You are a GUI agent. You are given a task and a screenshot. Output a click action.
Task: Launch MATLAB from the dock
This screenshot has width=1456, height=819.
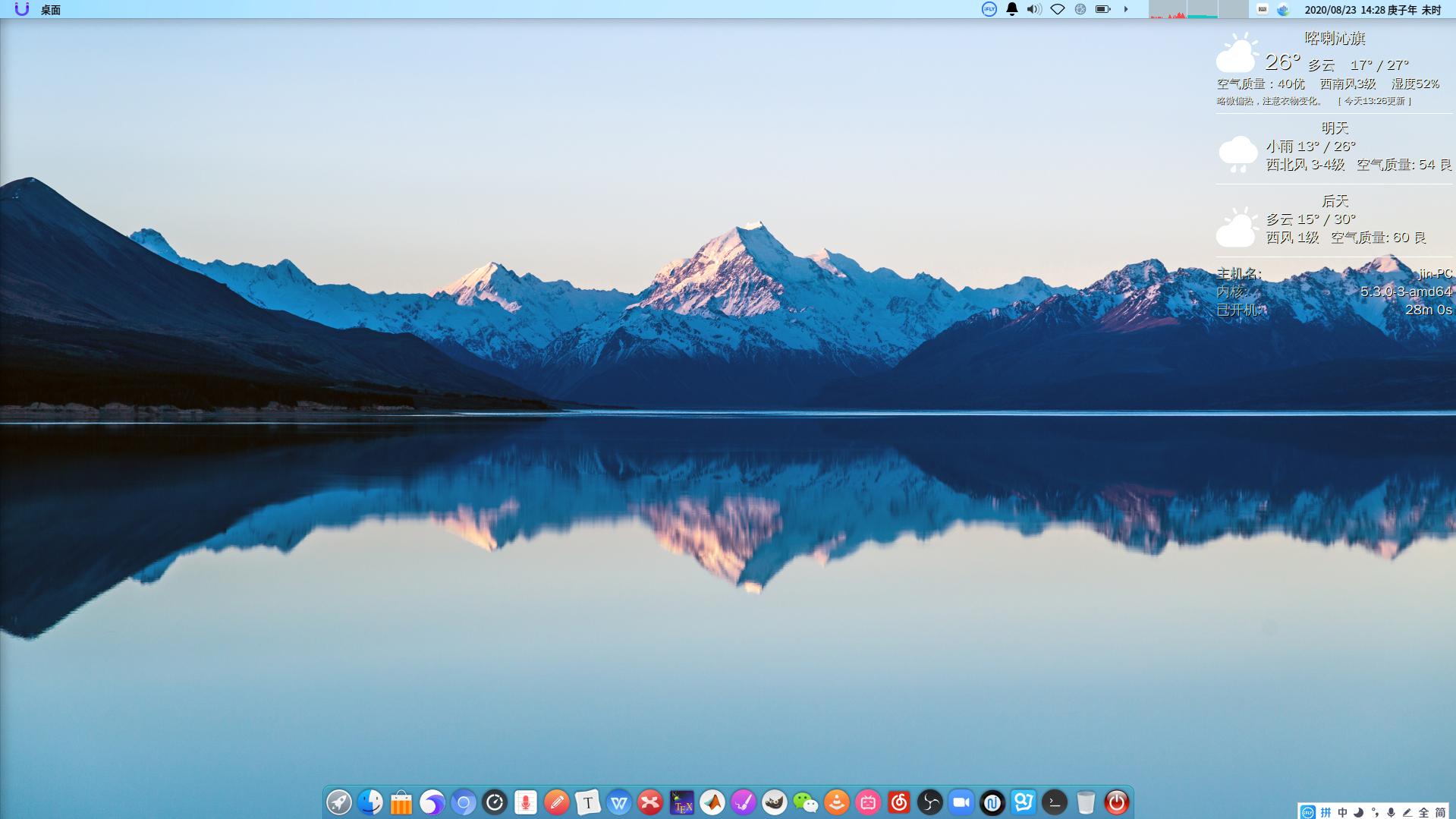pos(712,802)
